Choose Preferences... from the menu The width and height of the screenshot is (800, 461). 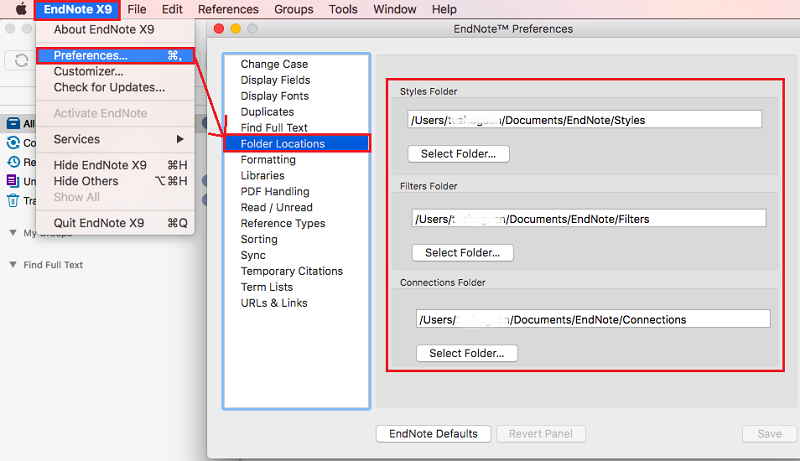pos(115,56)
